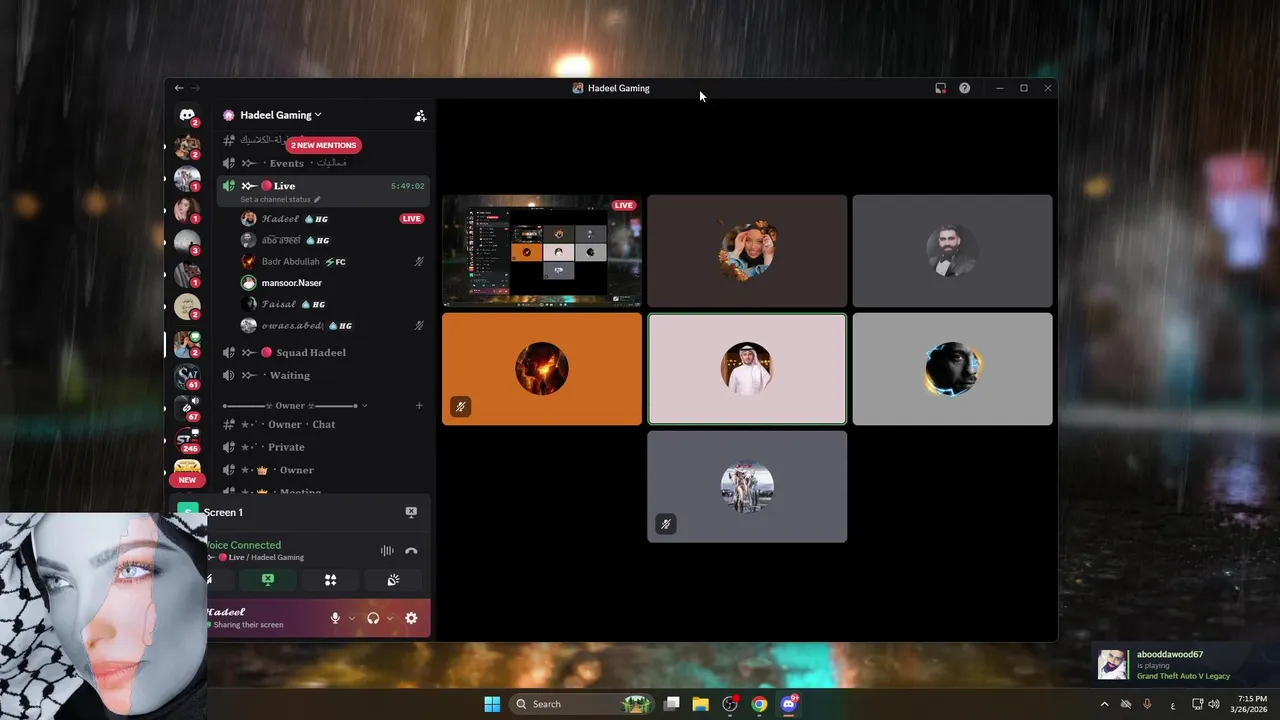Select mansoor.Naser in the voice list

[x=324, y=283]
